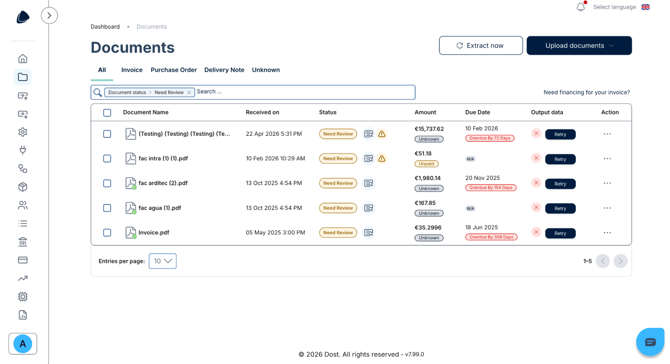Open action menu for Invoice.pdf
This screenshot has width=670, height=364.
click(x=607, y=233)
